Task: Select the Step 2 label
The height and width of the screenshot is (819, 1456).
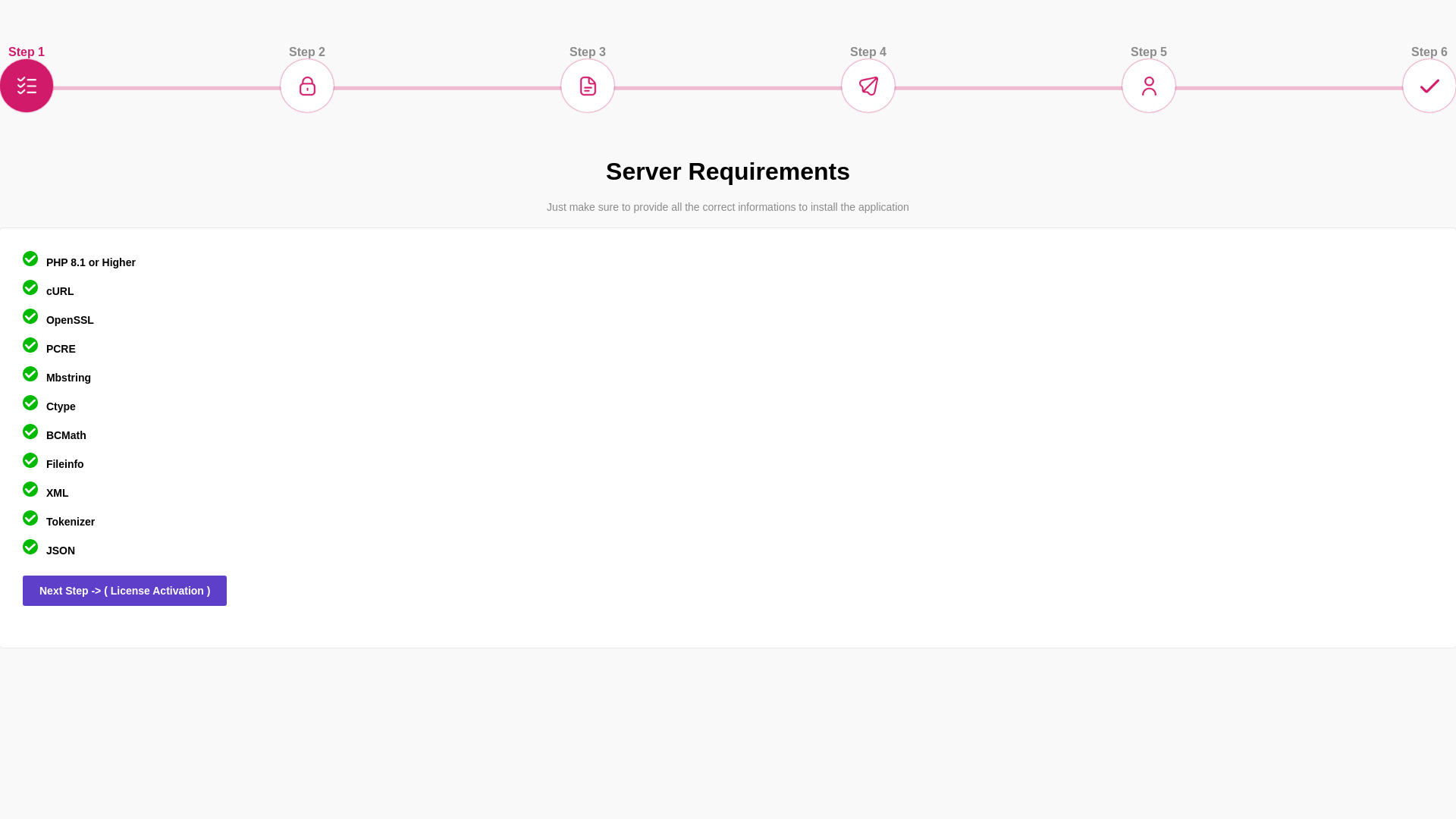Action: click(x=307, y=52)
